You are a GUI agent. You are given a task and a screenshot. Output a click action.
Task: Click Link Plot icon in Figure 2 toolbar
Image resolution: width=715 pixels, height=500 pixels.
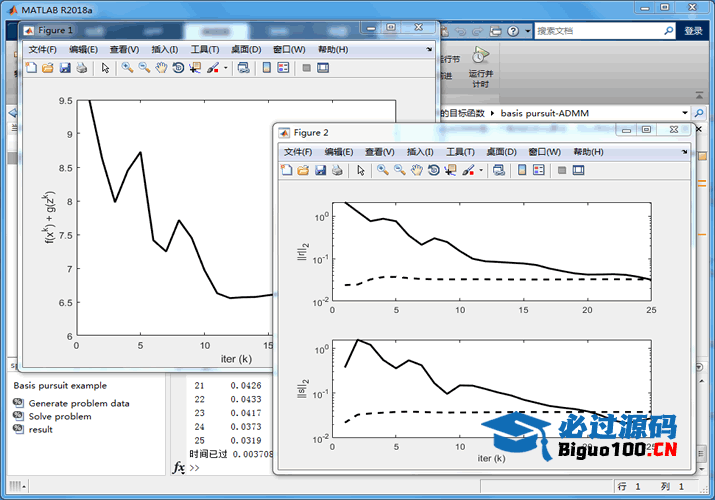pos(499,170)
